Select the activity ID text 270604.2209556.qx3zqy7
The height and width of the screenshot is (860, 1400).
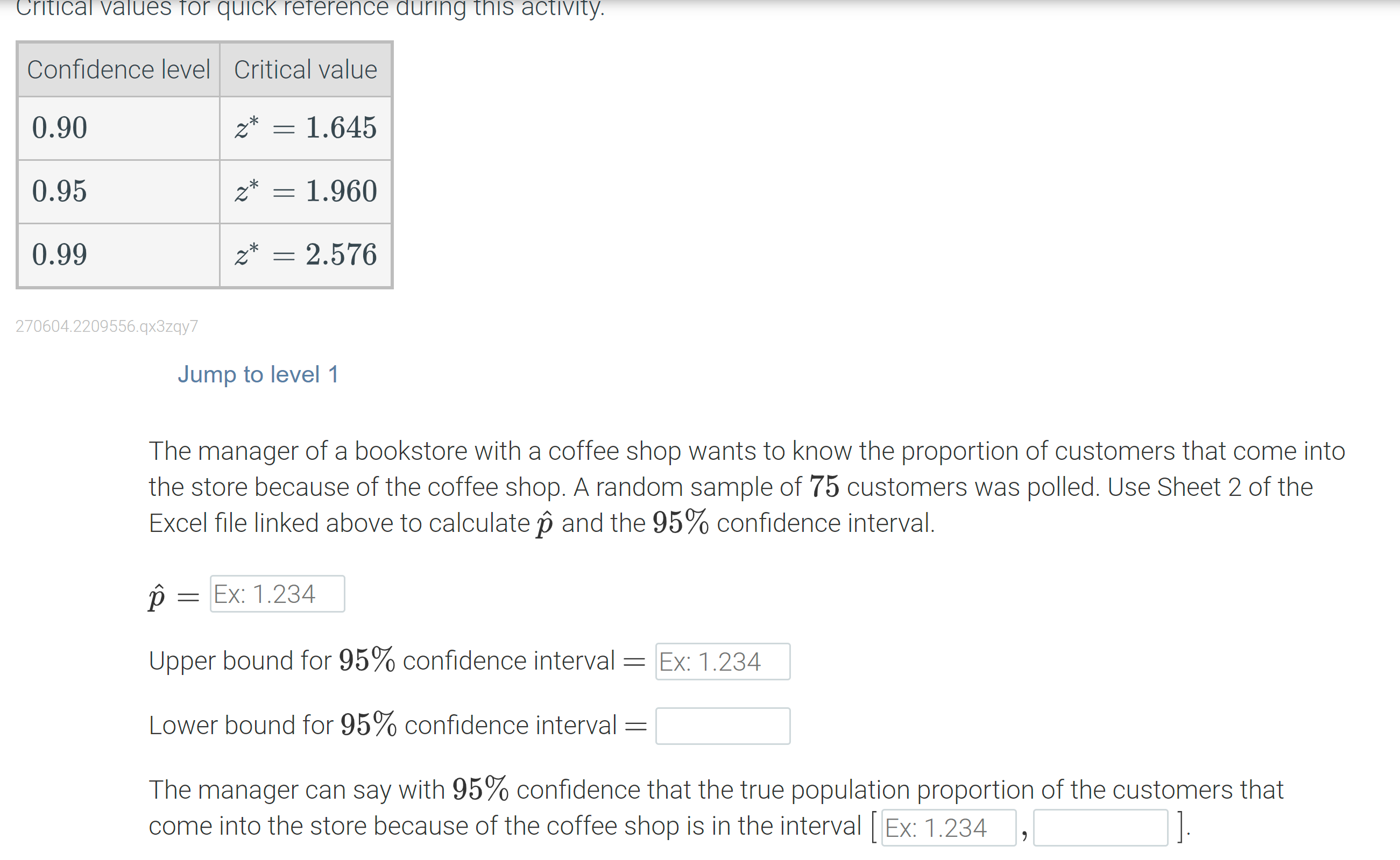(x=107, y=326)
